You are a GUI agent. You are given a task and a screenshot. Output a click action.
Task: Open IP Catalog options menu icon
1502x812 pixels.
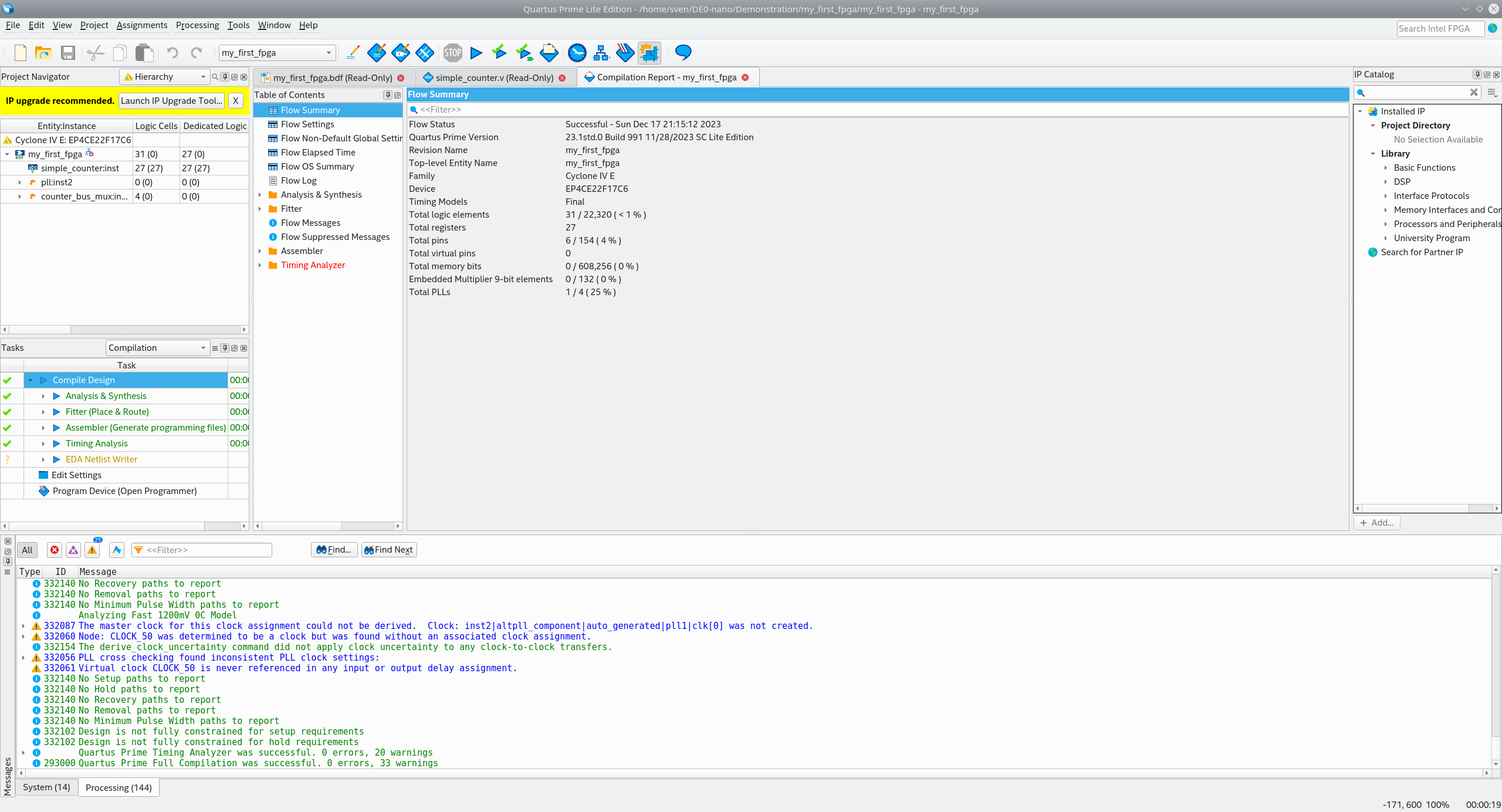tap(1492, 93)
